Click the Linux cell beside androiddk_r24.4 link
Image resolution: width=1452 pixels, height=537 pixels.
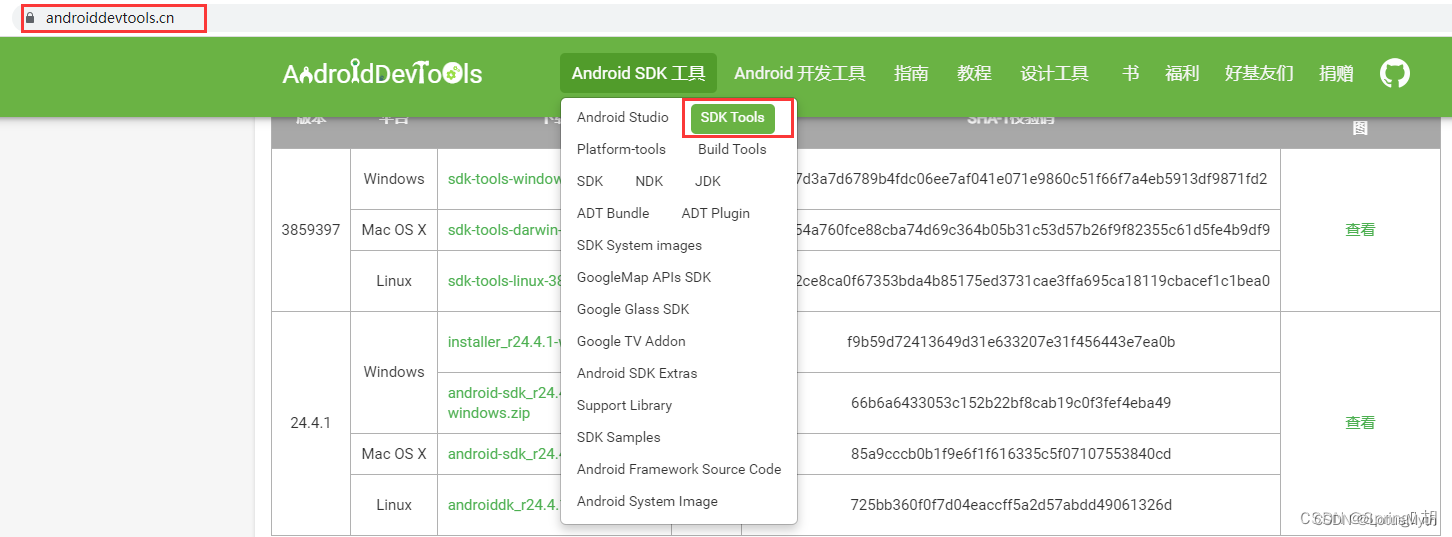click(x=394, y=505)
